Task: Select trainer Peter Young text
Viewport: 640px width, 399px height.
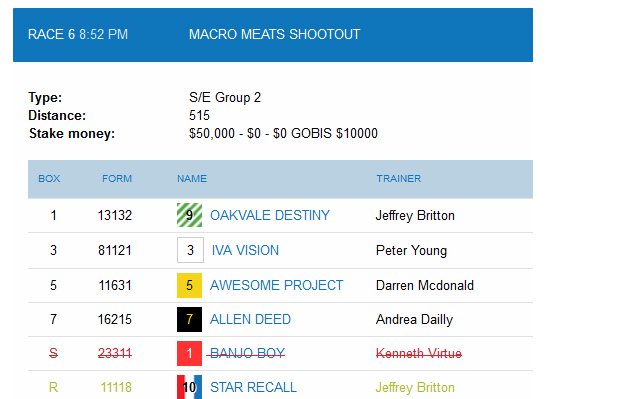Action: [411, 250]
